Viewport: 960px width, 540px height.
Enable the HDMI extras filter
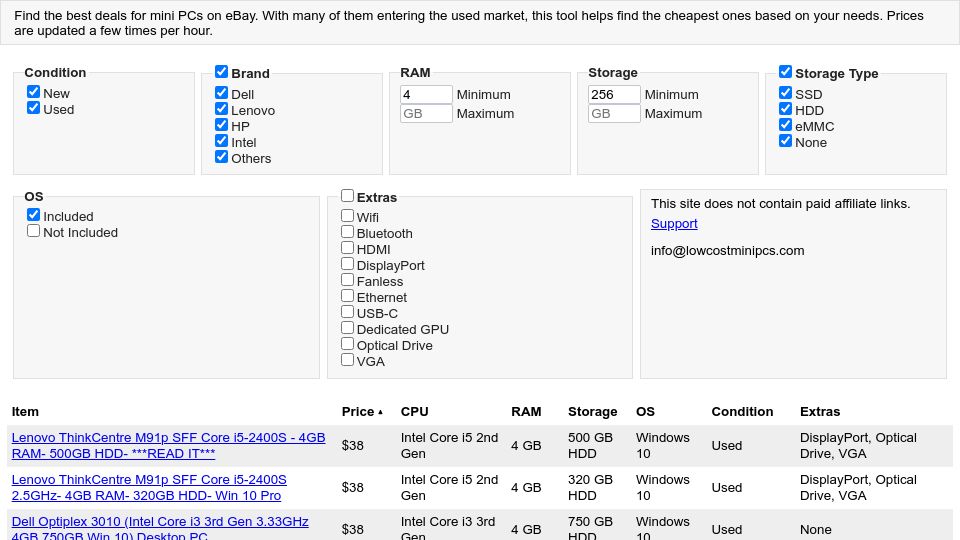[x=347, y=247]
